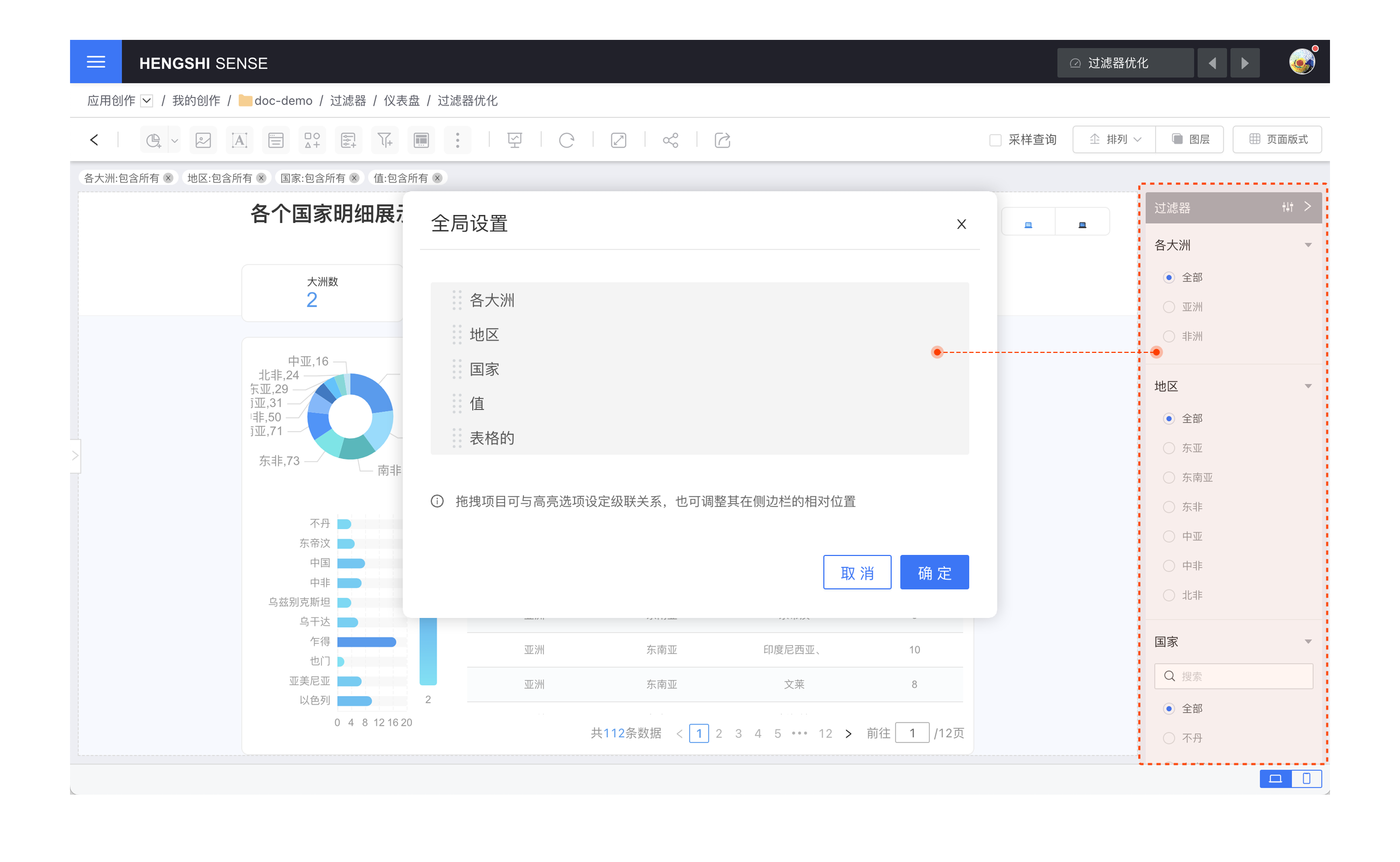Select 东亚 region radio
Image resolution: width=1400 pixels, height=862 pixels.
pos(1169,448)
